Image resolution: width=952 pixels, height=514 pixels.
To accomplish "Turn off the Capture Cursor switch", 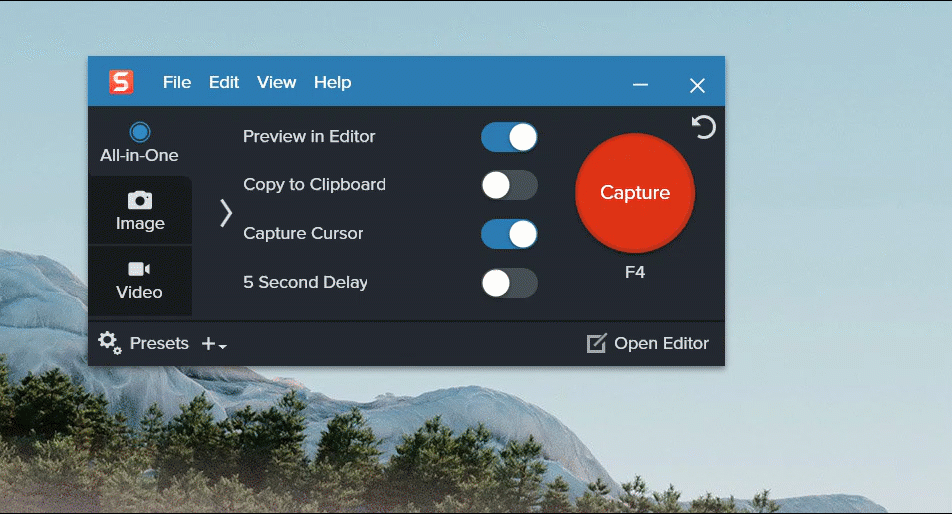I will pyautogui.click(x=509, y=234).
